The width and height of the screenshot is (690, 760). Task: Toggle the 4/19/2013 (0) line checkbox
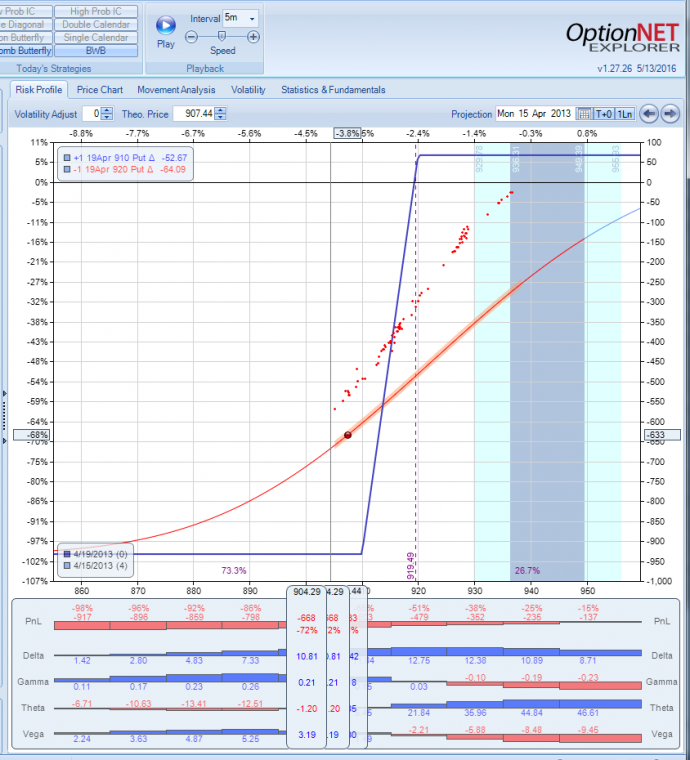click(x=67, y=554)
